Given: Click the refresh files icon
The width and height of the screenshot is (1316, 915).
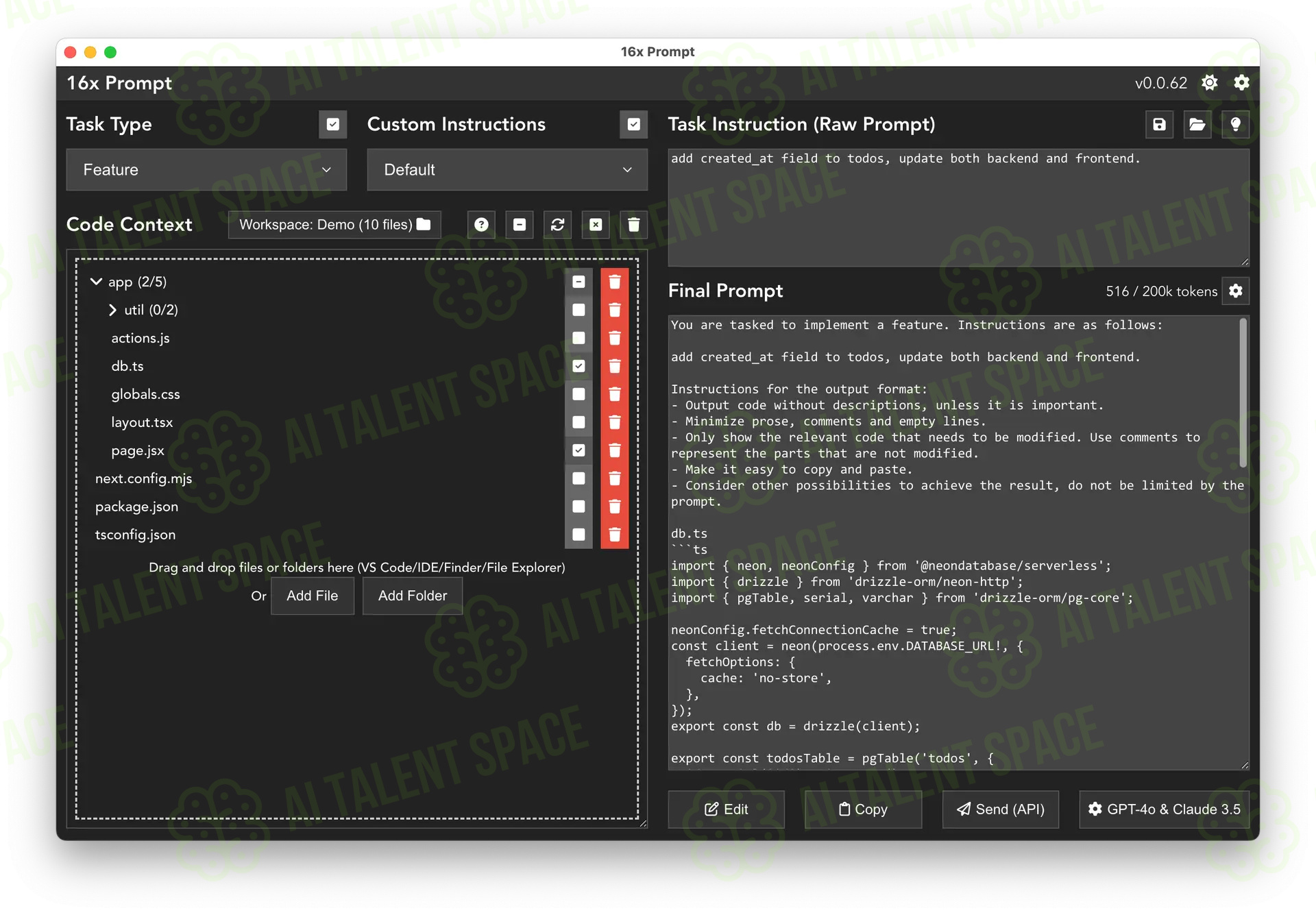Looking at the screenshot, I should [557, 225].
